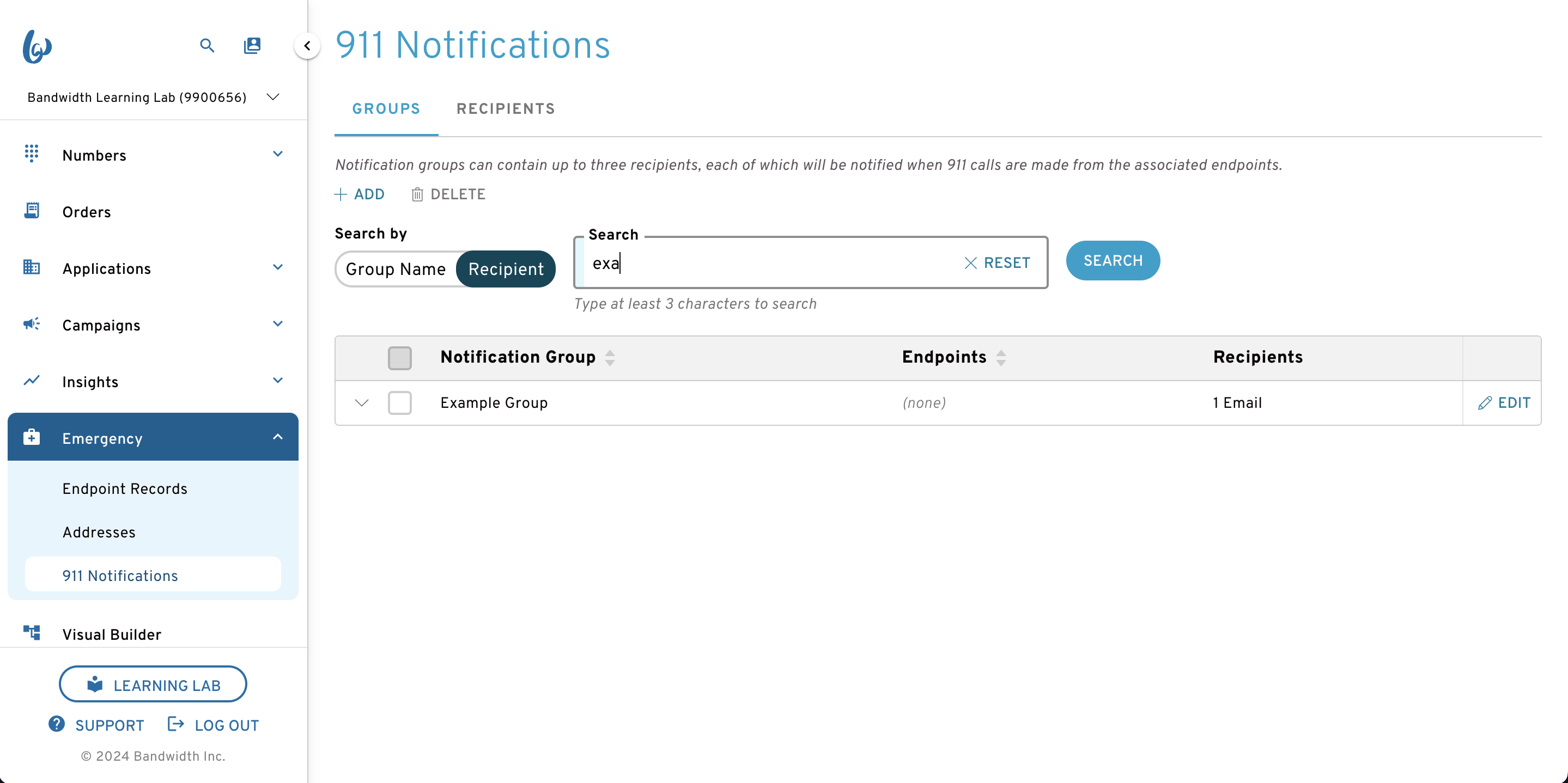Switch search mode to Group Name
Image resolution: width=1568 pixels, height=783 pixels.
click(396, 269)
